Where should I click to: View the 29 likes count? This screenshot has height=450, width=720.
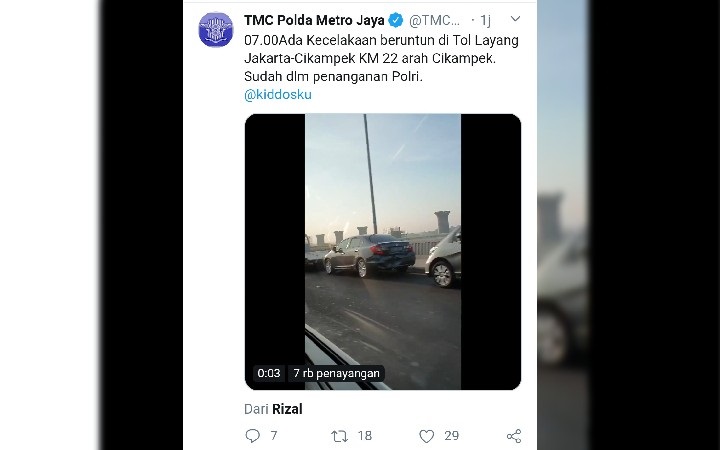pyautogui.click(x=452, y=436)
